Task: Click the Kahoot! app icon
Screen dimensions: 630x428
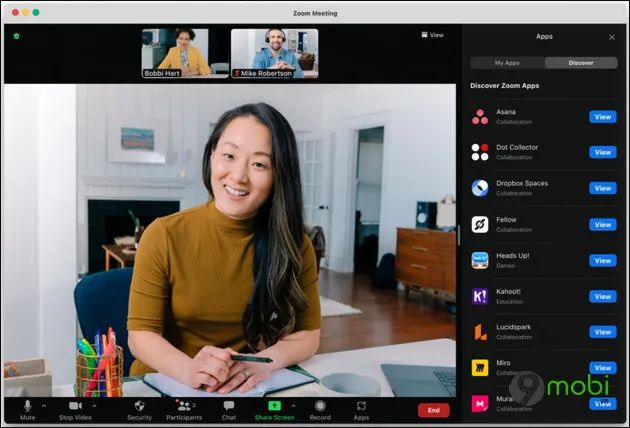Action: tap(480, 296)
